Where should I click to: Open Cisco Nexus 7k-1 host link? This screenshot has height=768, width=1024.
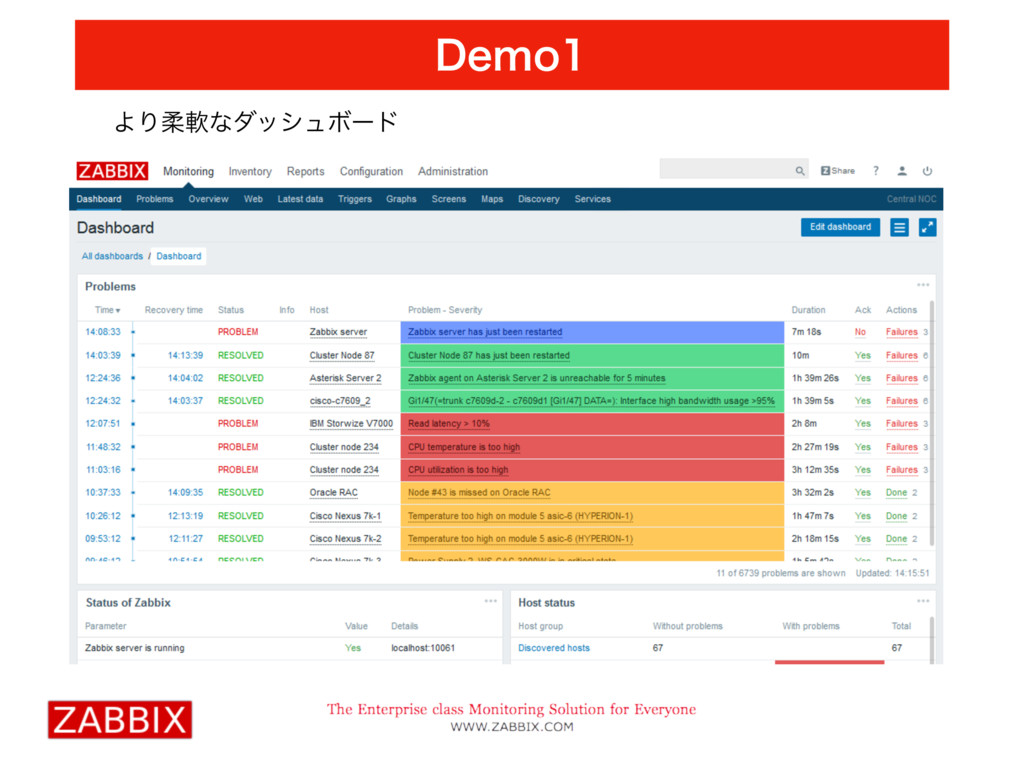pyautogui.click(x=345, y=516)
